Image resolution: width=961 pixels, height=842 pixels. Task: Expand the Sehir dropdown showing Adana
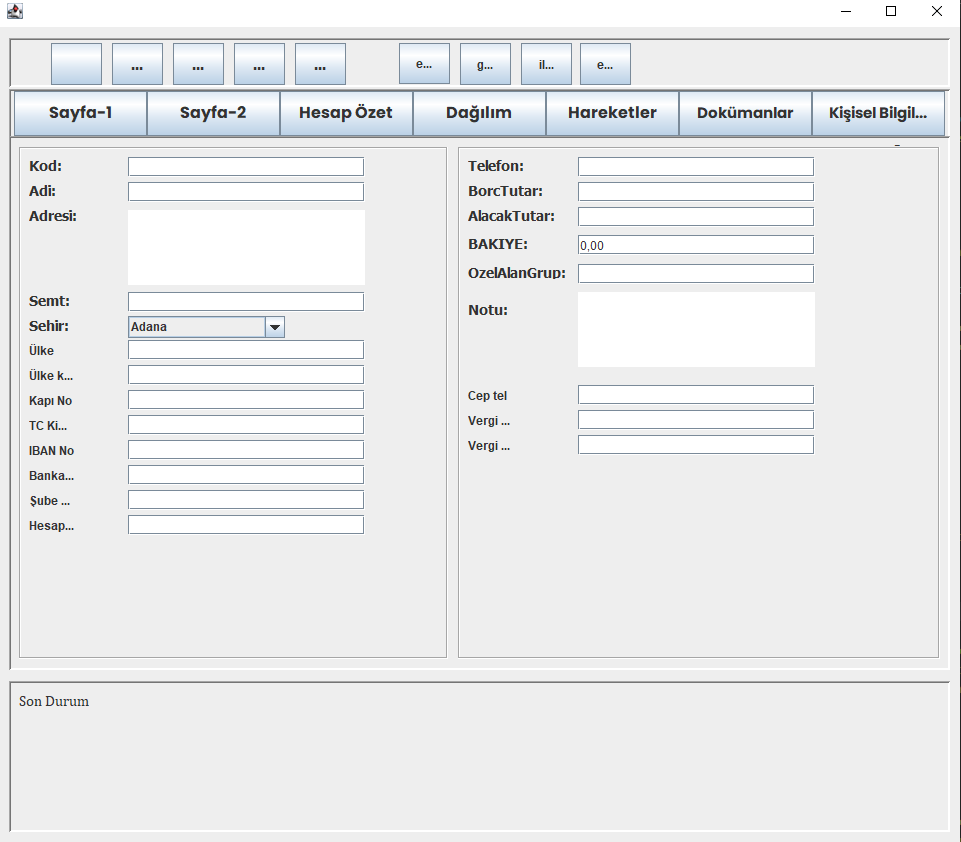(x=274, y=327)
